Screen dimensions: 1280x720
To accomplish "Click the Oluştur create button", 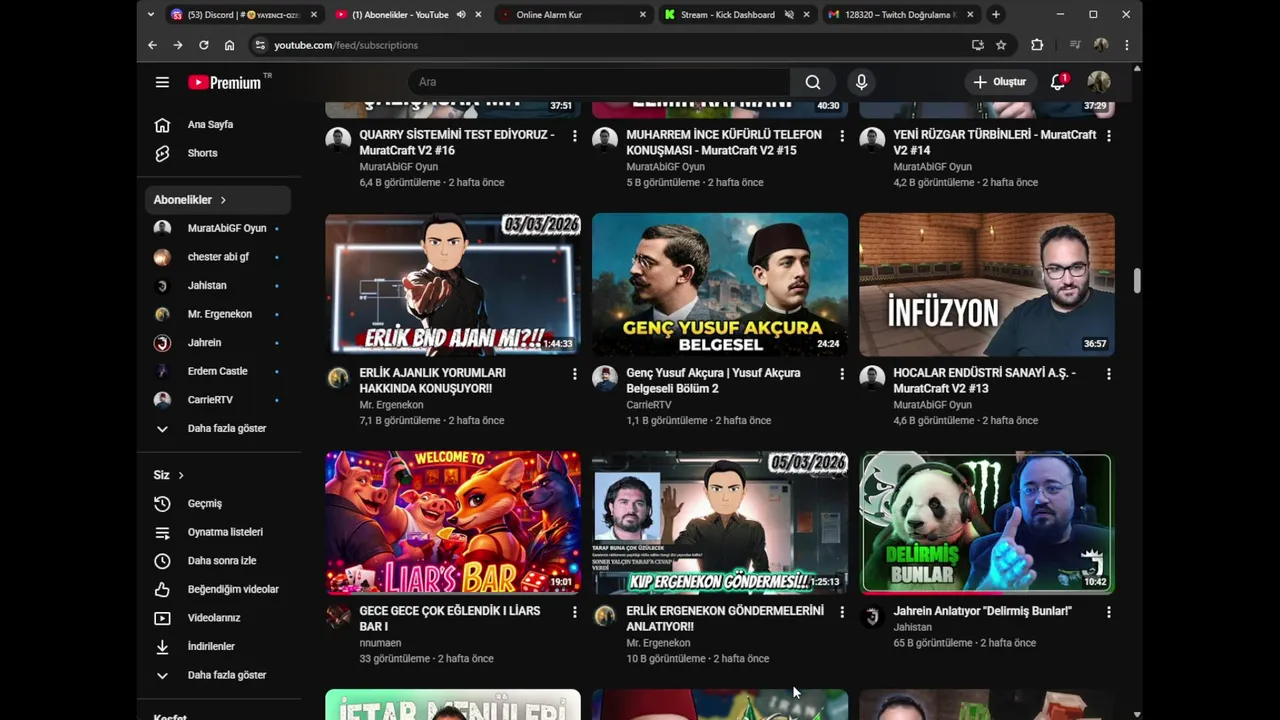I will point(999,82).
